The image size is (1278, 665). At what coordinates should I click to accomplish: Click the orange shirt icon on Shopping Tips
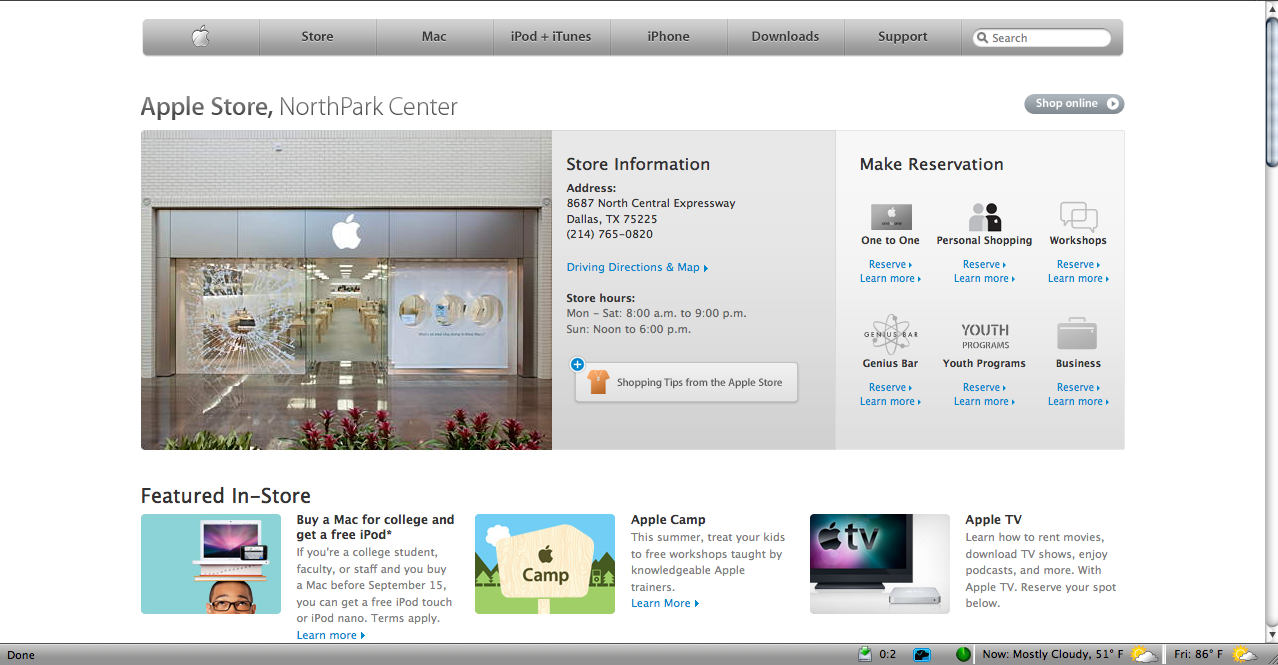(x=598, y=382)
